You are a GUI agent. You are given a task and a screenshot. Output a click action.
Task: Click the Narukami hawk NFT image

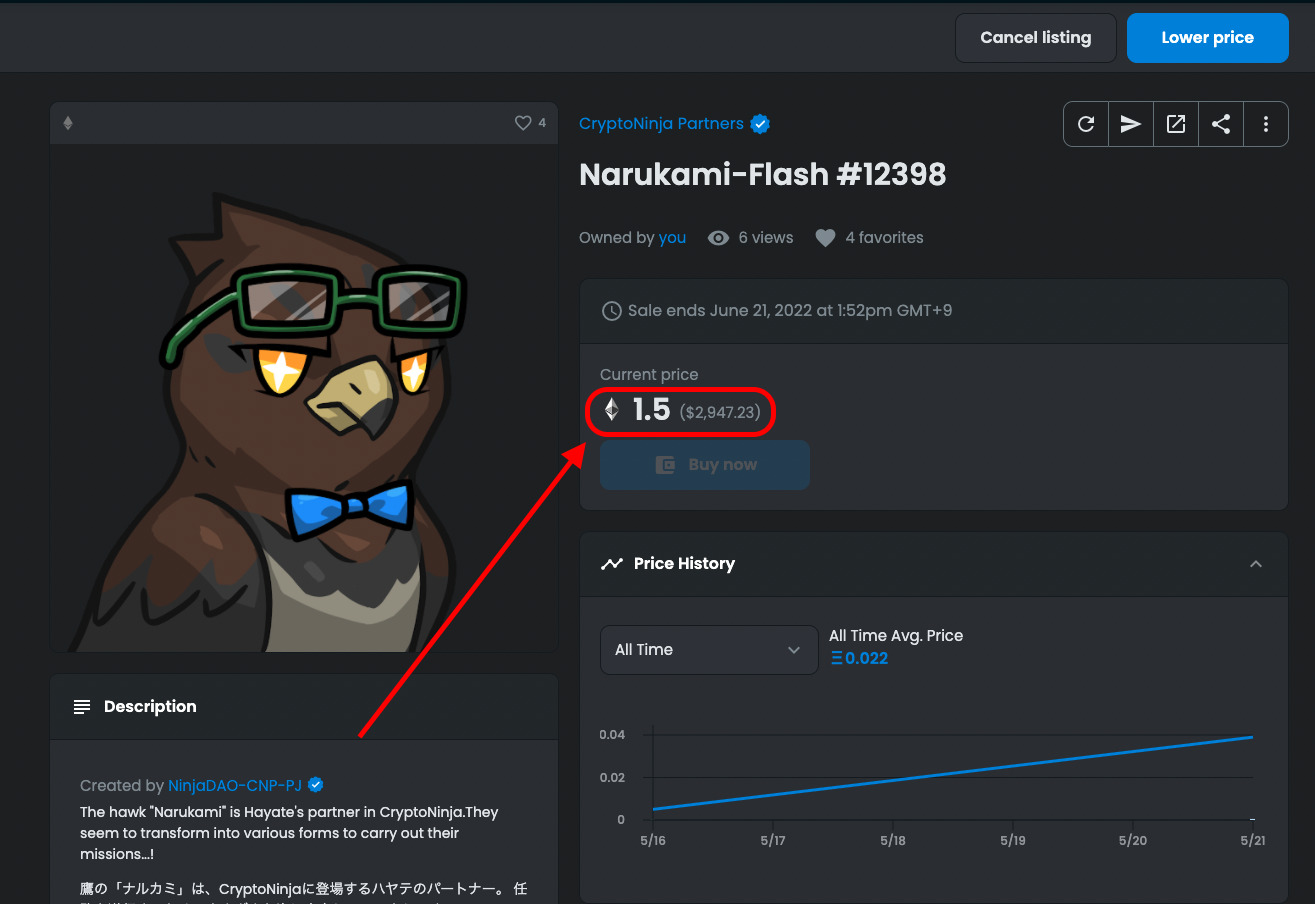(304, 399)
